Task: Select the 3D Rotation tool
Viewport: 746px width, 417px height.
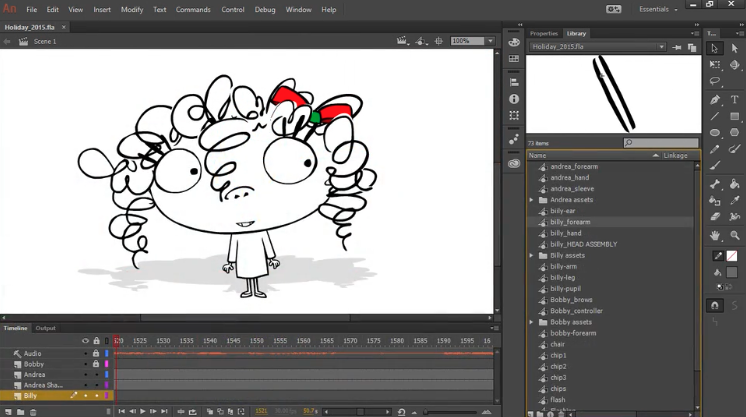Action: tap(734, 65)
